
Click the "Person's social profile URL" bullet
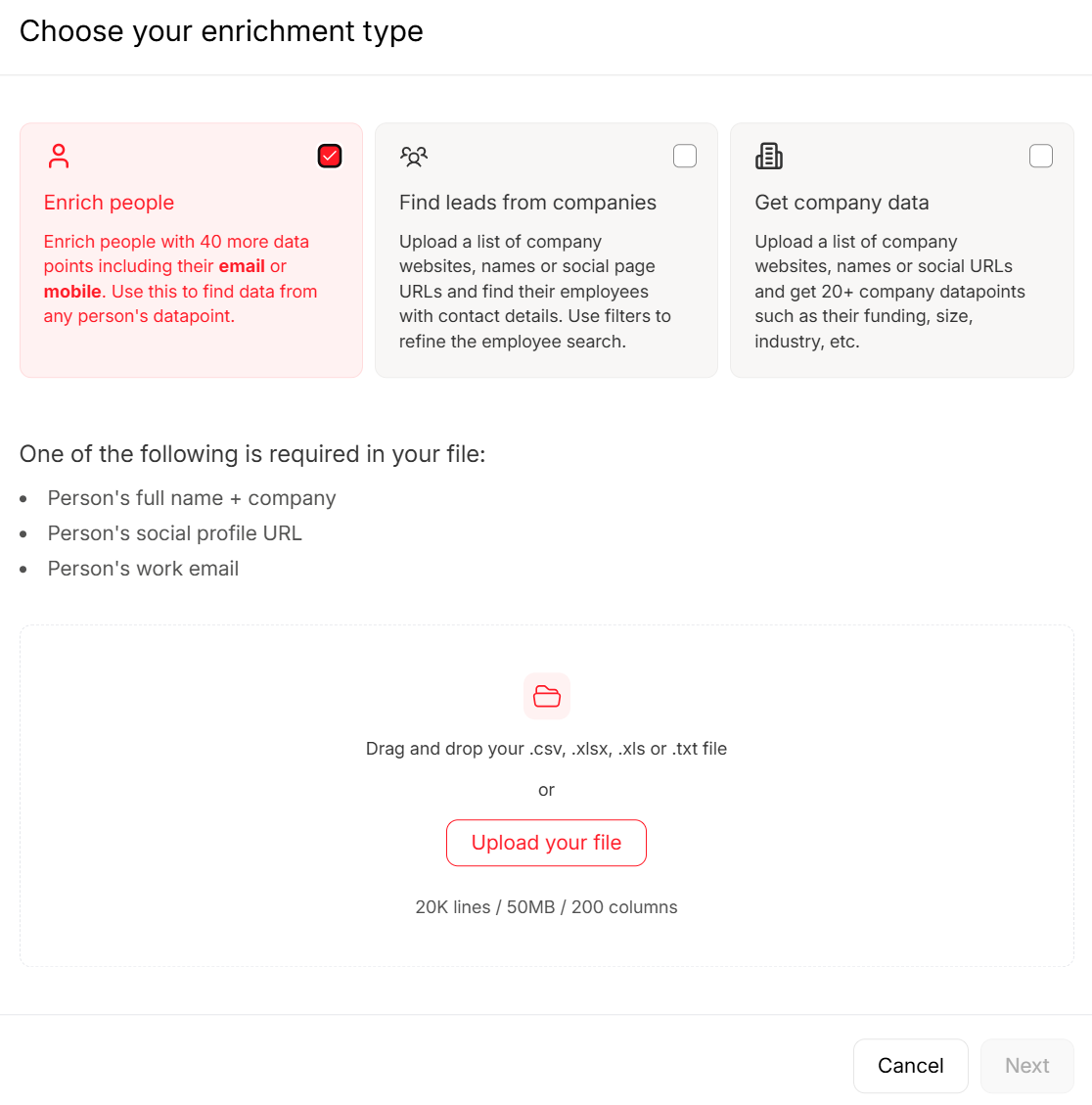click(174, 533)
